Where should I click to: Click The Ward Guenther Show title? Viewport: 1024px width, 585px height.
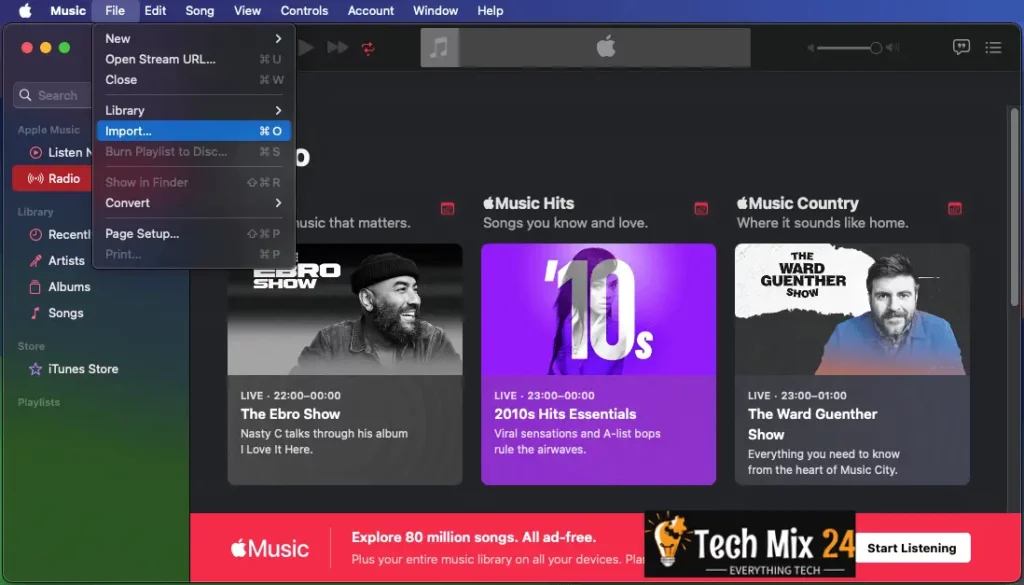(x=812, y=424)
